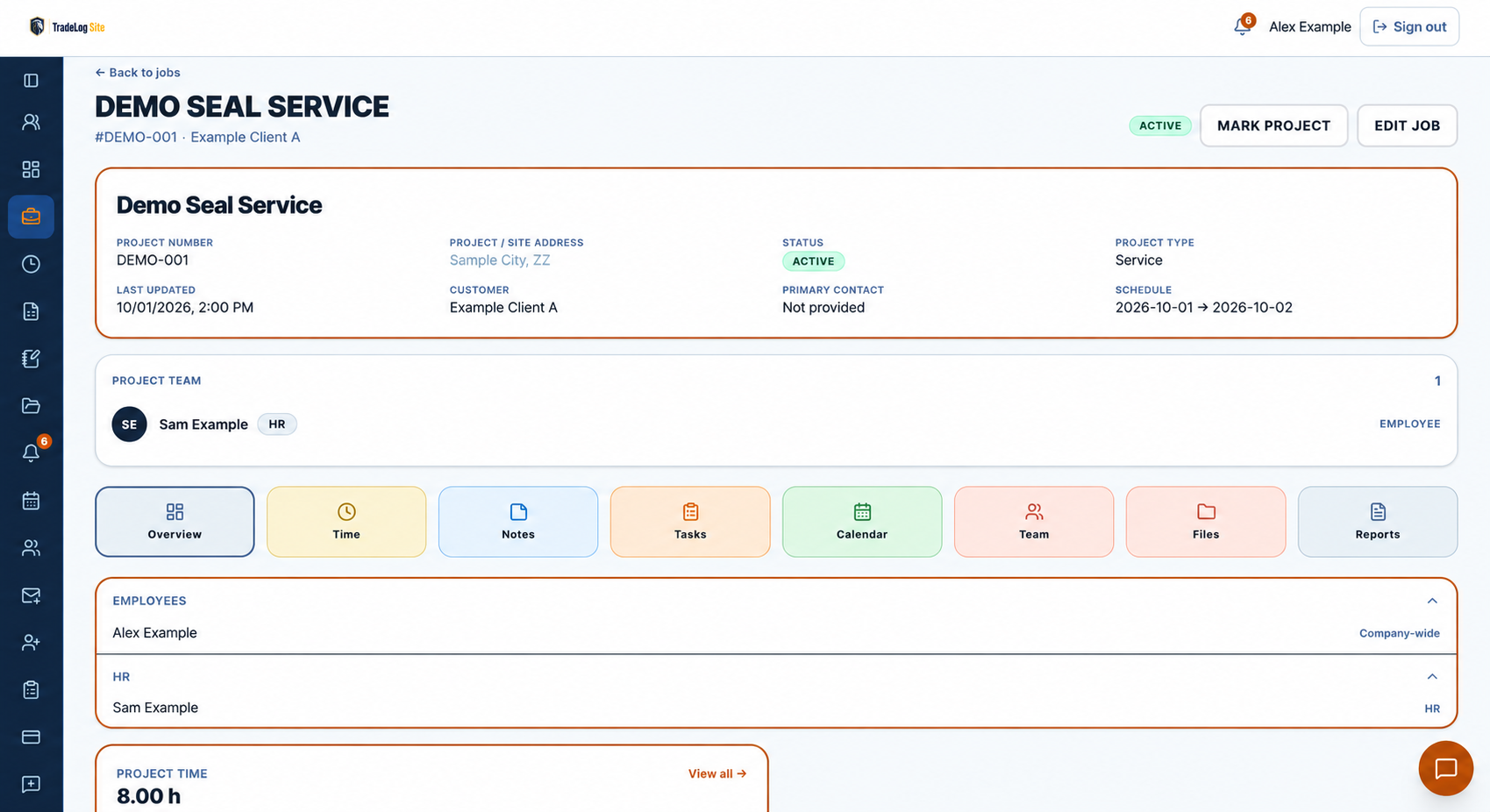Open the Team tab

[x=1034, y=522]
